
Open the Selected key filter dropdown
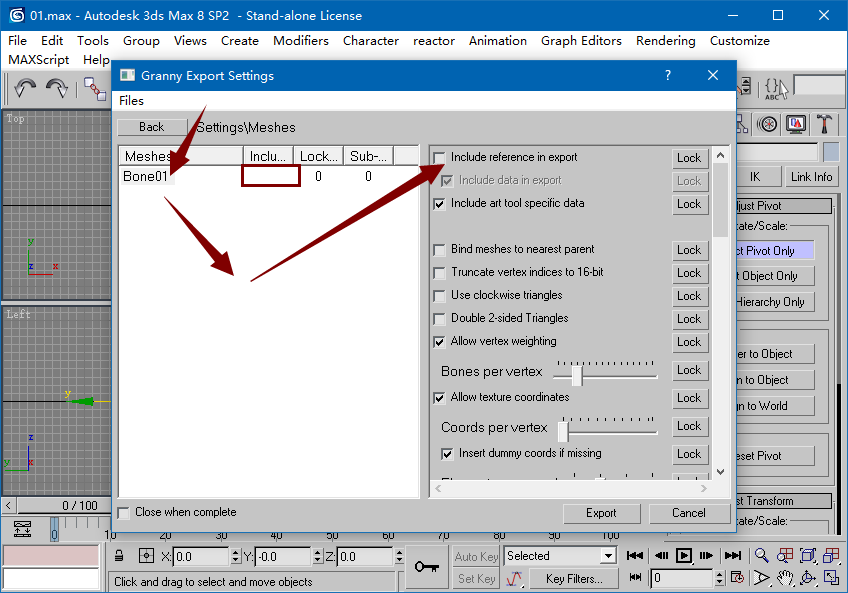[608, 556]
